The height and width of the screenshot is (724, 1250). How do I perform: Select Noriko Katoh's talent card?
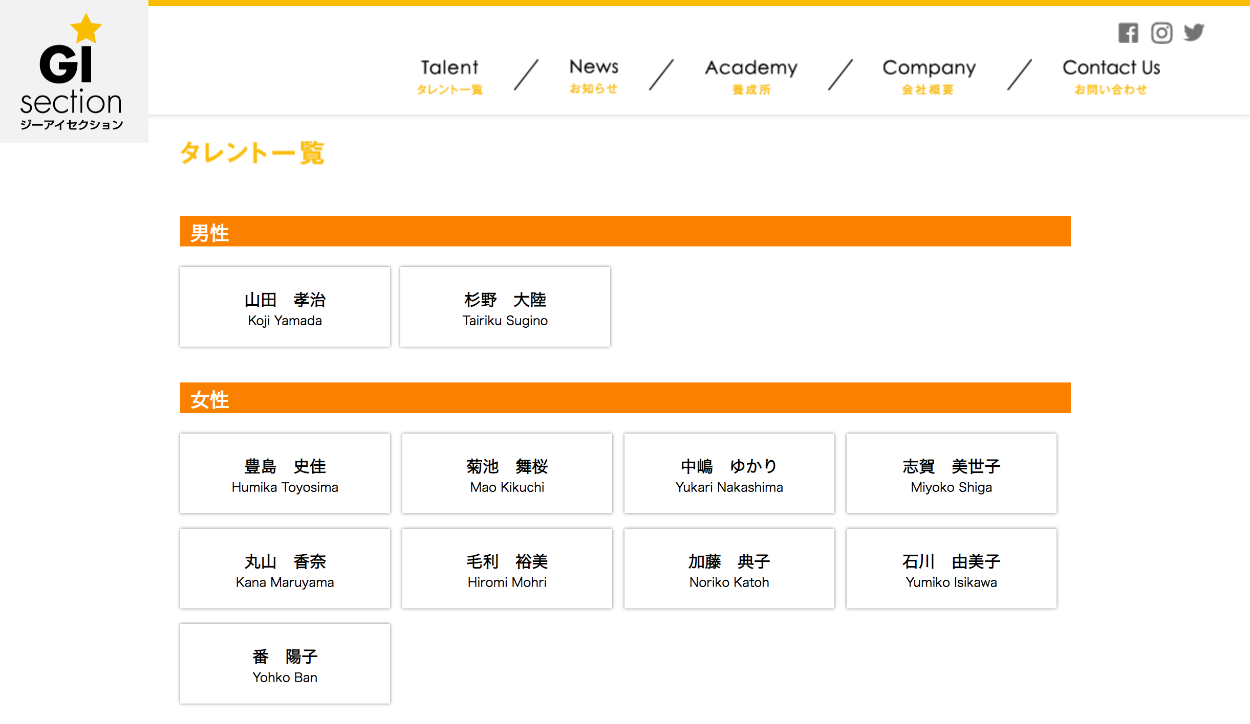coord(729,569)
